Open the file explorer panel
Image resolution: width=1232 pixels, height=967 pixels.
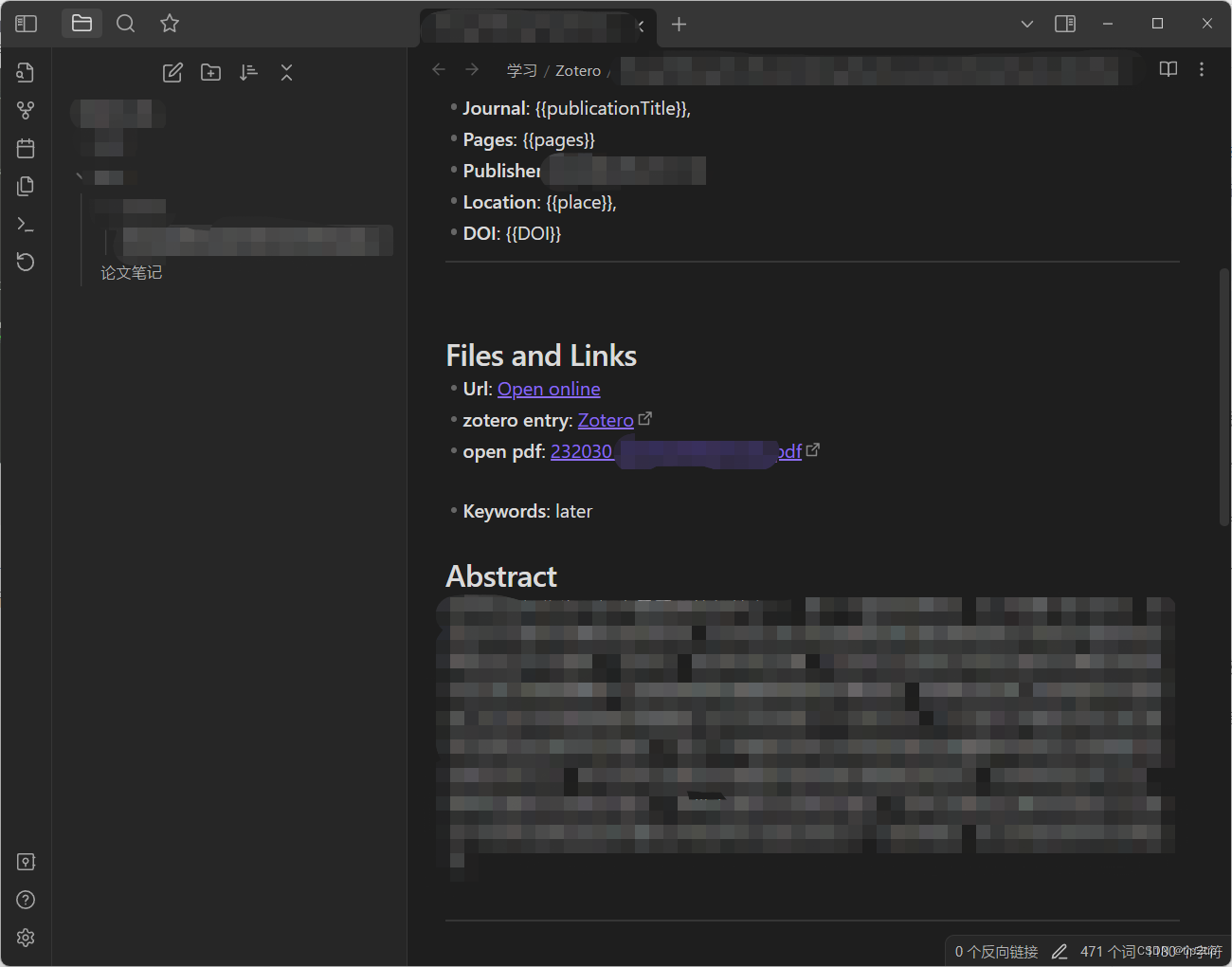pos(82,23)
